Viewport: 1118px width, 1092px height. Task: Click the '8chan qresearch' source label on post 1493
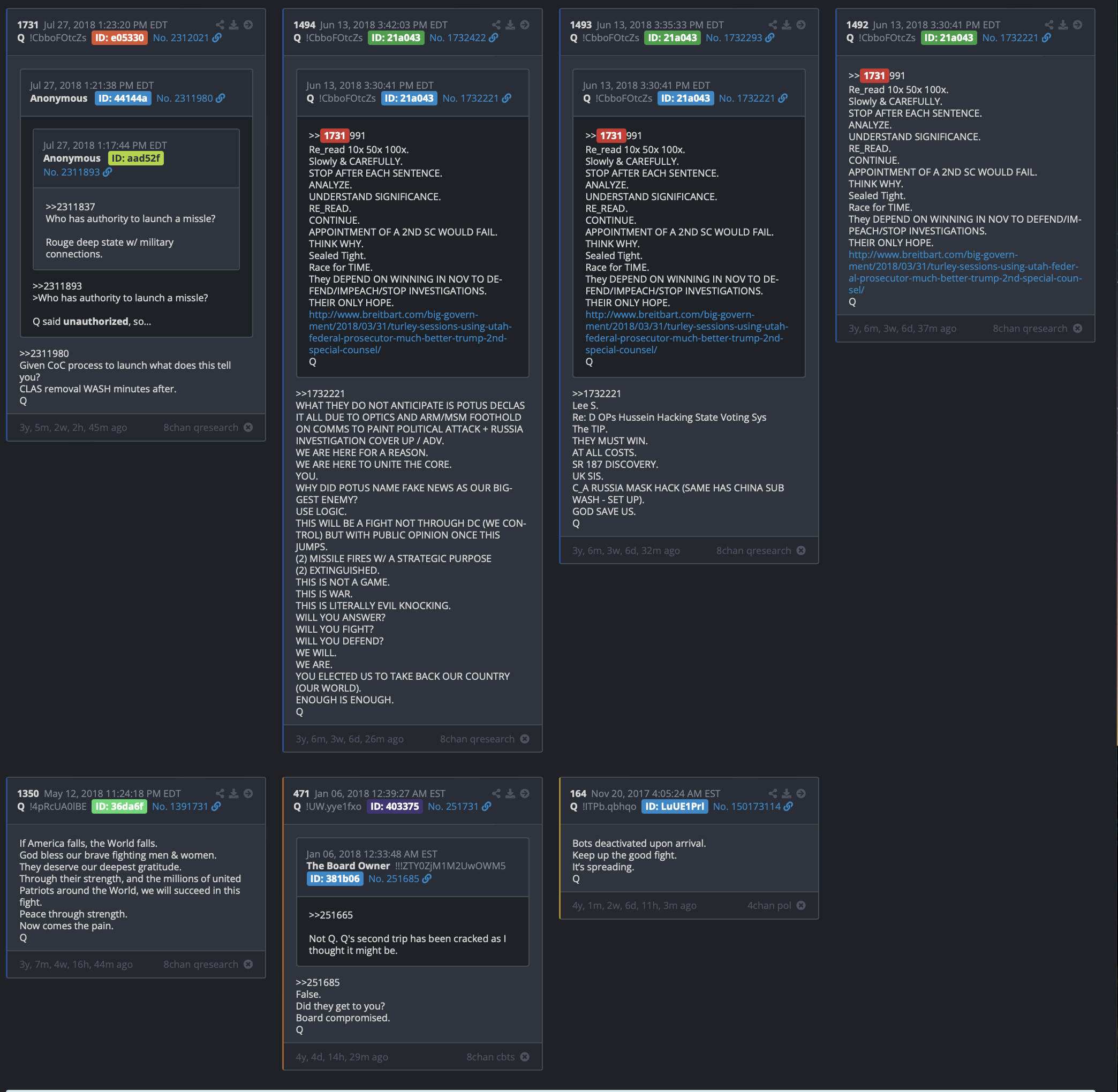(753, 551)
